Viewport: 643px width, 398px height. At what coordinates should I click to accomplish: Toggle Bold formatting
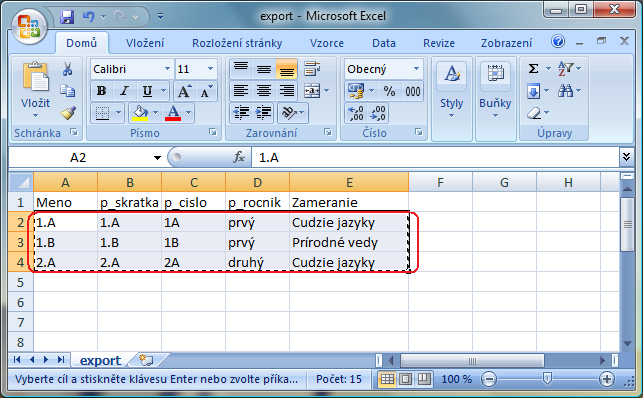(x=101, y=91)
